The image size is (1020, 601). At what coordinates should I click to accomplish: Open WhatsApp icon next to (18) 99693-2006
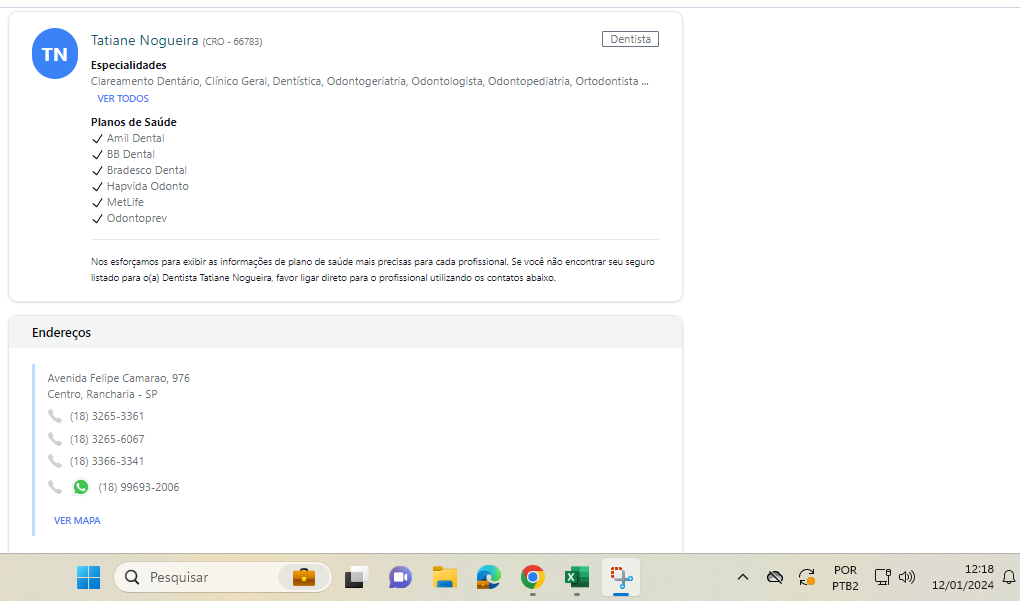tap(81, 487)
